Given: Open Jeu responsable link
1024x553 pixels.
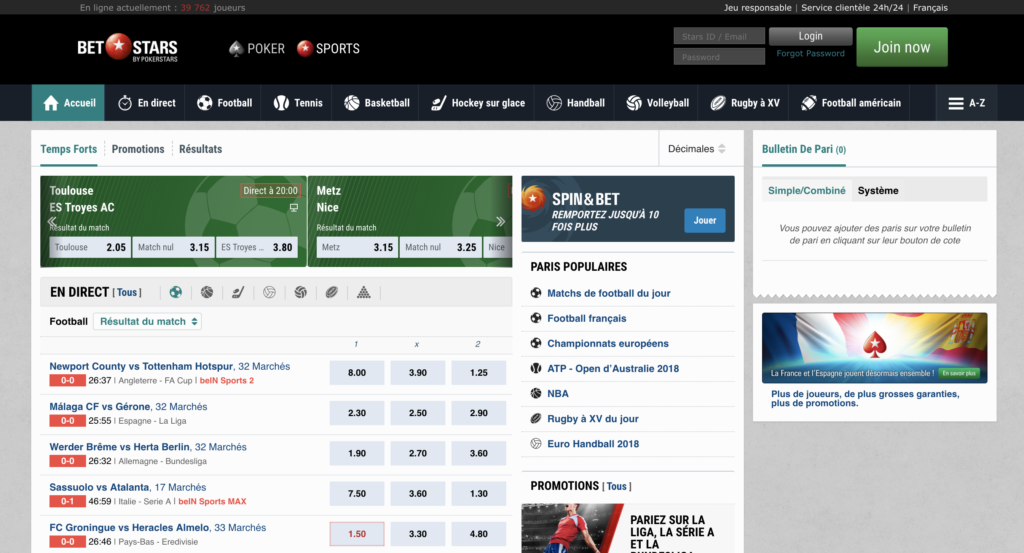Looking at the screenshot, I should pyautogui.click(x=757, y=8).
